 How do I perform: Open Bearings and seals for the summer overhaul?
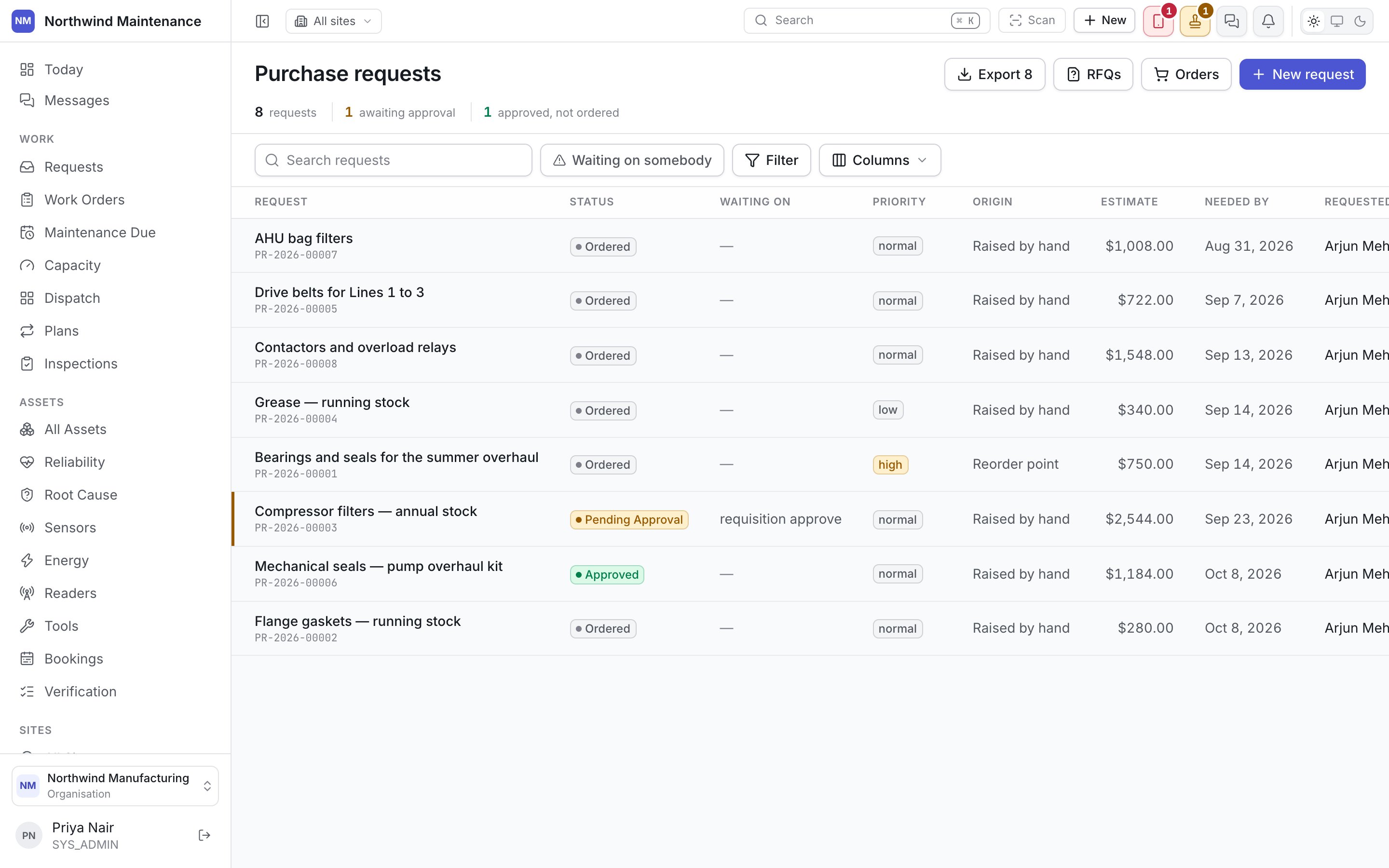click(x=396, y=458)
